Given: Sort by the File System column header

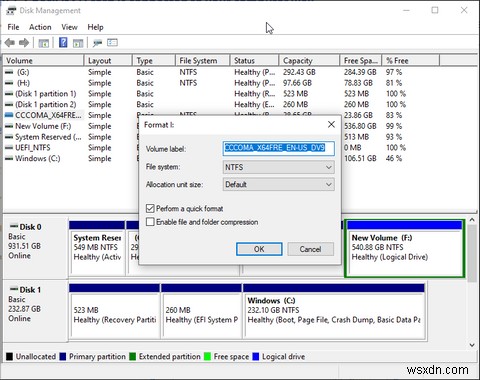Looking at the screenshot, I should click(203, 60).
